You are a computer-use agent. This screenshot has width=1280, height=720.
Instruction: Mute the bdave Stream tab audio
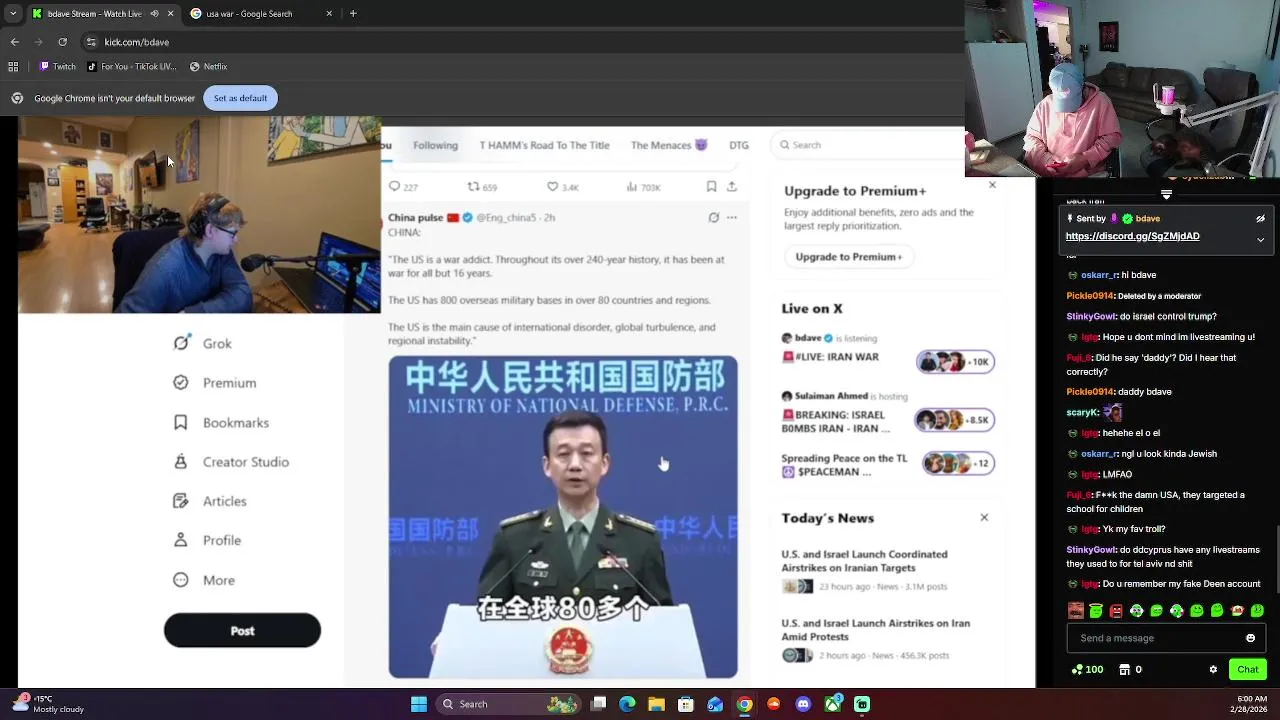click(x=154, y=14)
